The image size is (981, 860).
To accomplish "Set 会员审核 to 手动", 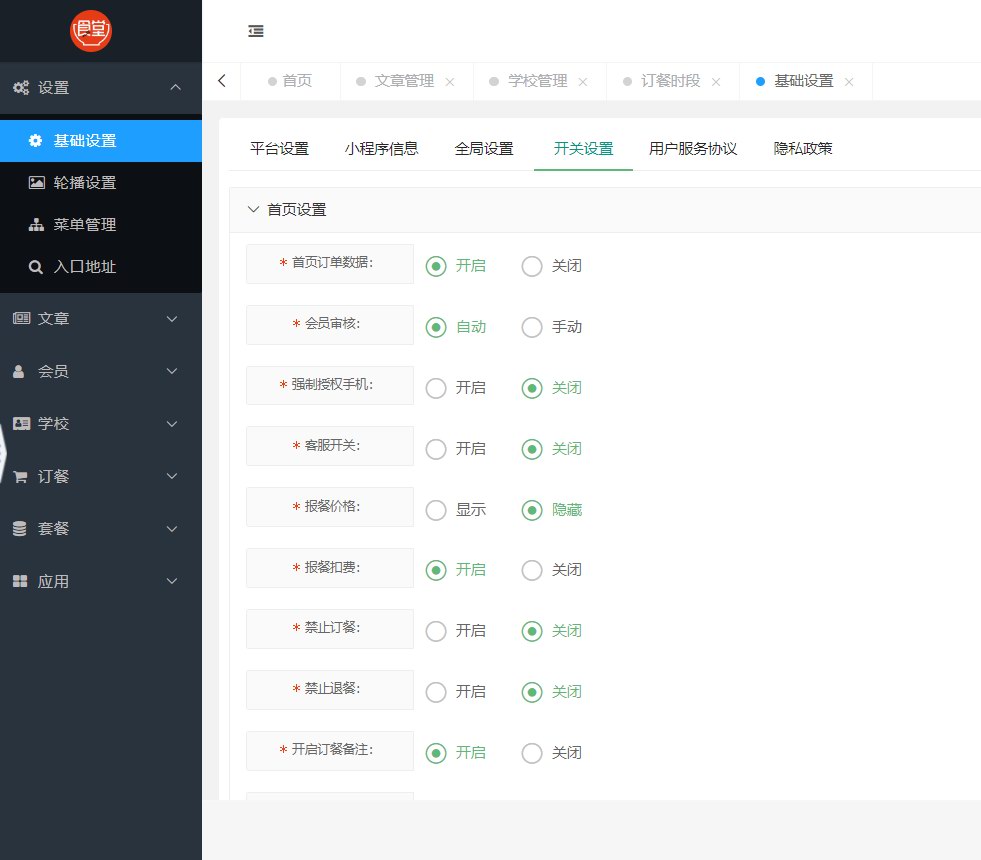I will 532,327.
